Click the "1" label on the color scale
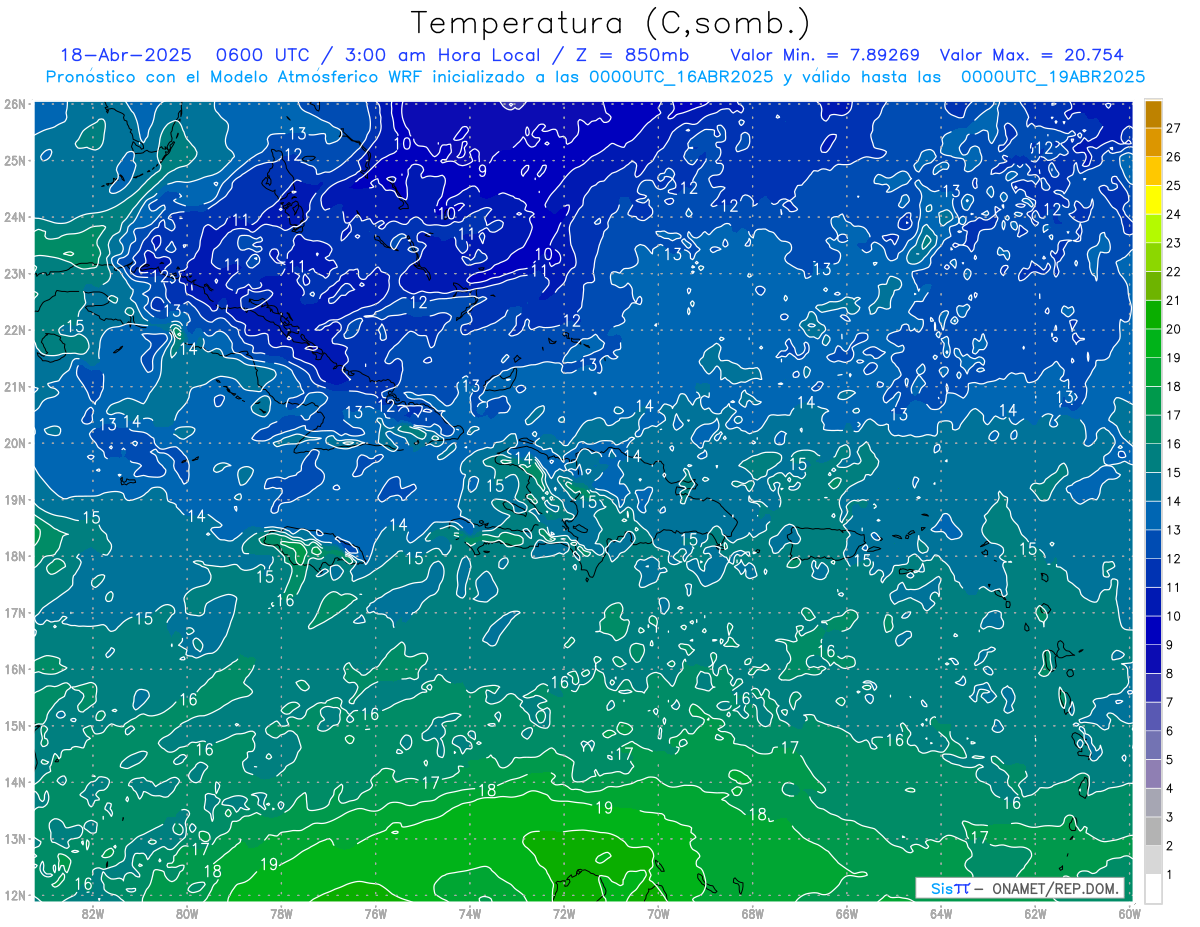The width and height of the screenshot is (1200, 927). pyautogui.click(x=1170, y=875)
